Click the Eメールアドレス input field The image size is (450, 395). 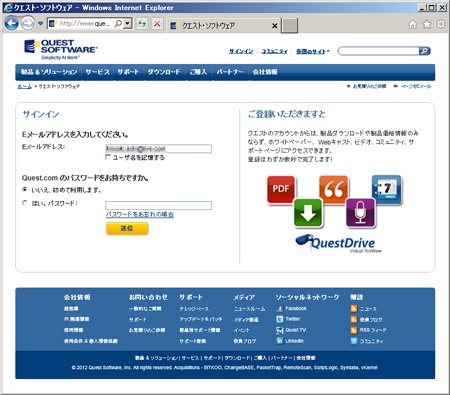coord(158,149)
